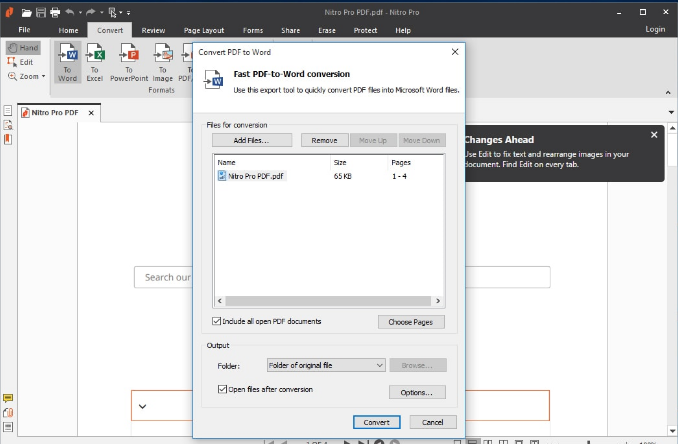Open the File menu
678x444 pixels.
24,30
